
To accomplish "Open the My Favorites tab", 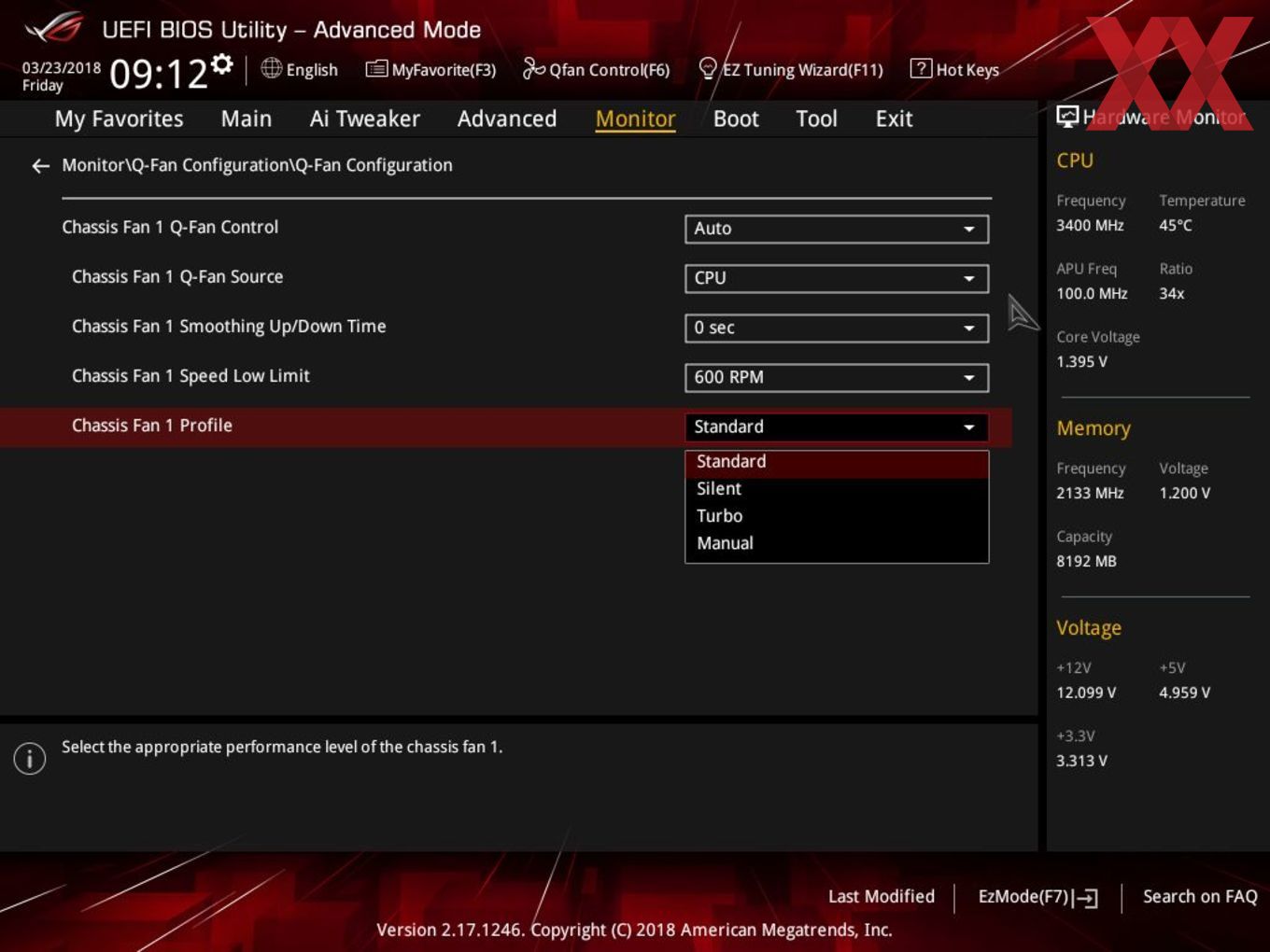I will pyautogui.click(x=119, y=119).
